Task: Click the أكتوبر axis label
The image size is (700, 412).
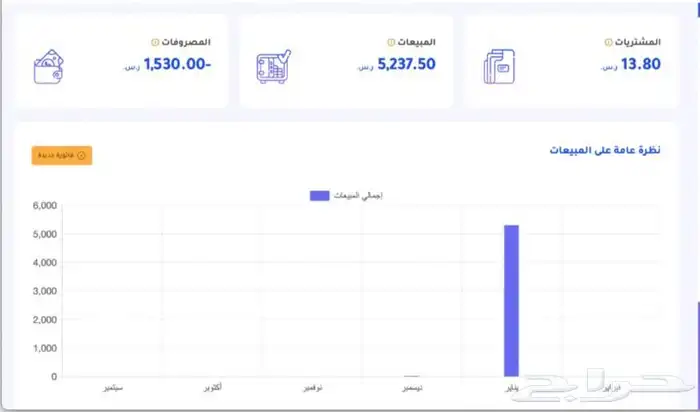Action: tap(212, 388)
